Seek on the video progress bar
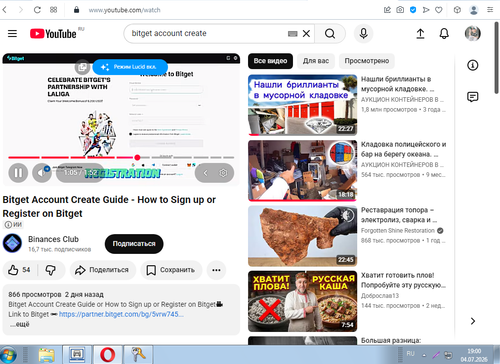500x364 pixels. [x=121, y=157]
